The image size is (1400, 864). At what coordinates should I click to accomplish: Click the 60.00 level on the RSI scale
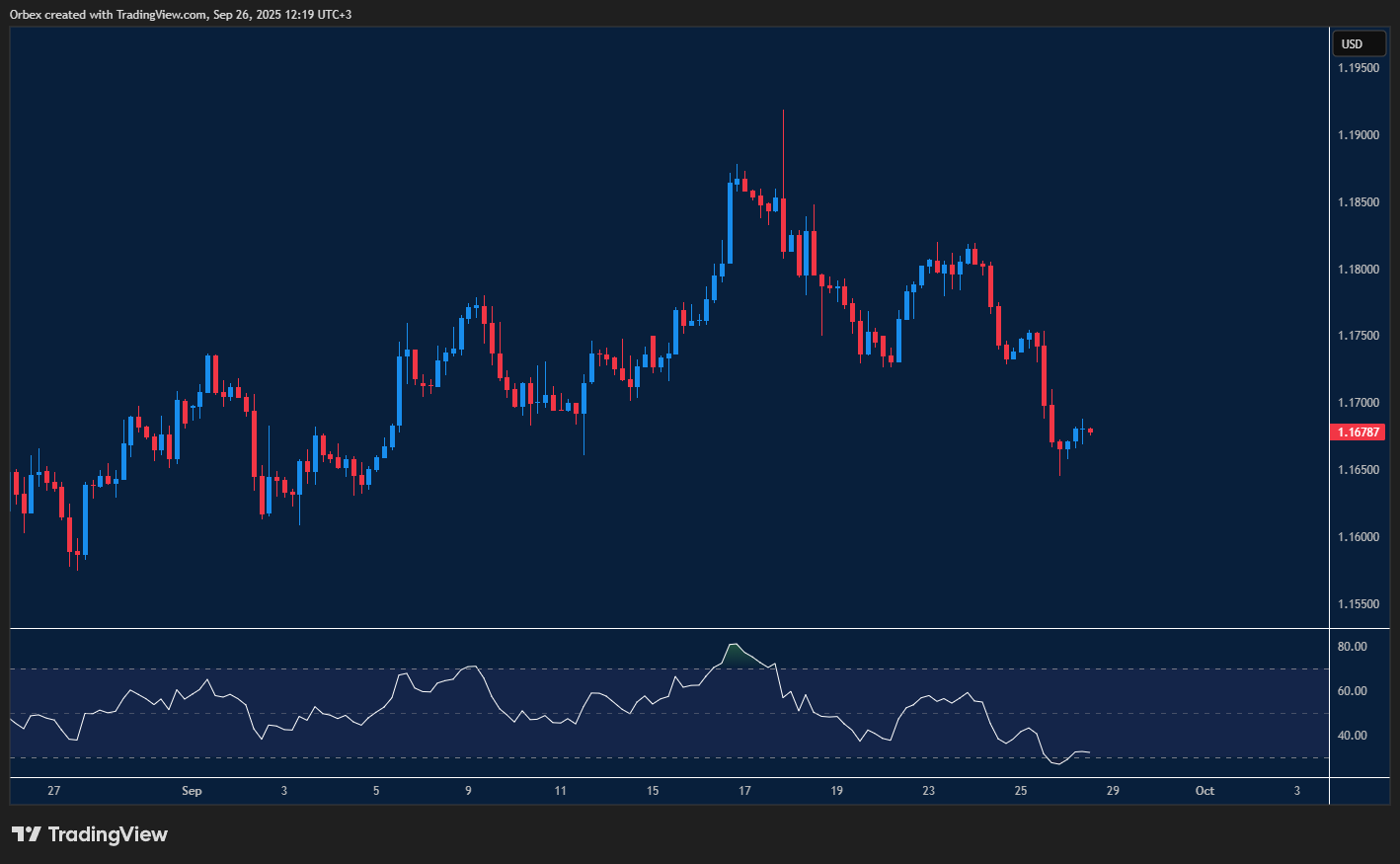[1352, 691]
